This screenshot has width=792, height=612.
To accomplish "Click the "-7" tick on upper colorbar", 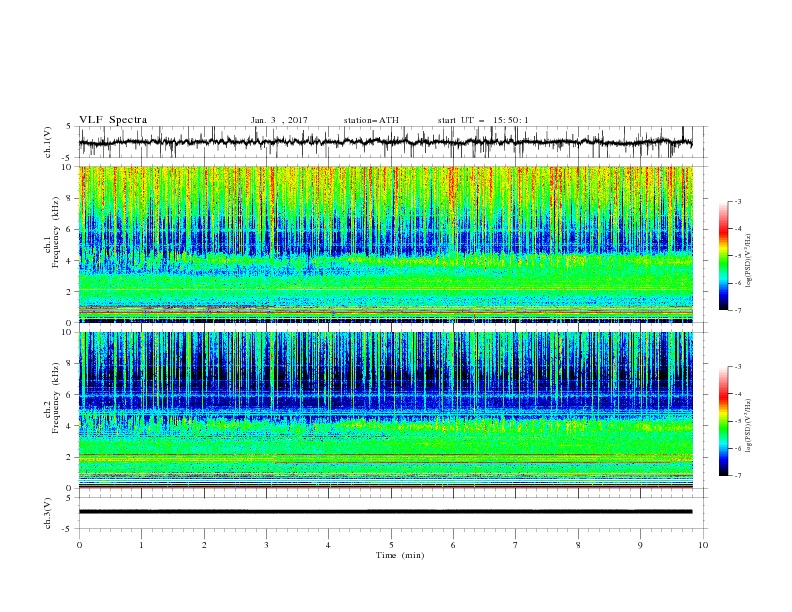I will click(737, 310).
